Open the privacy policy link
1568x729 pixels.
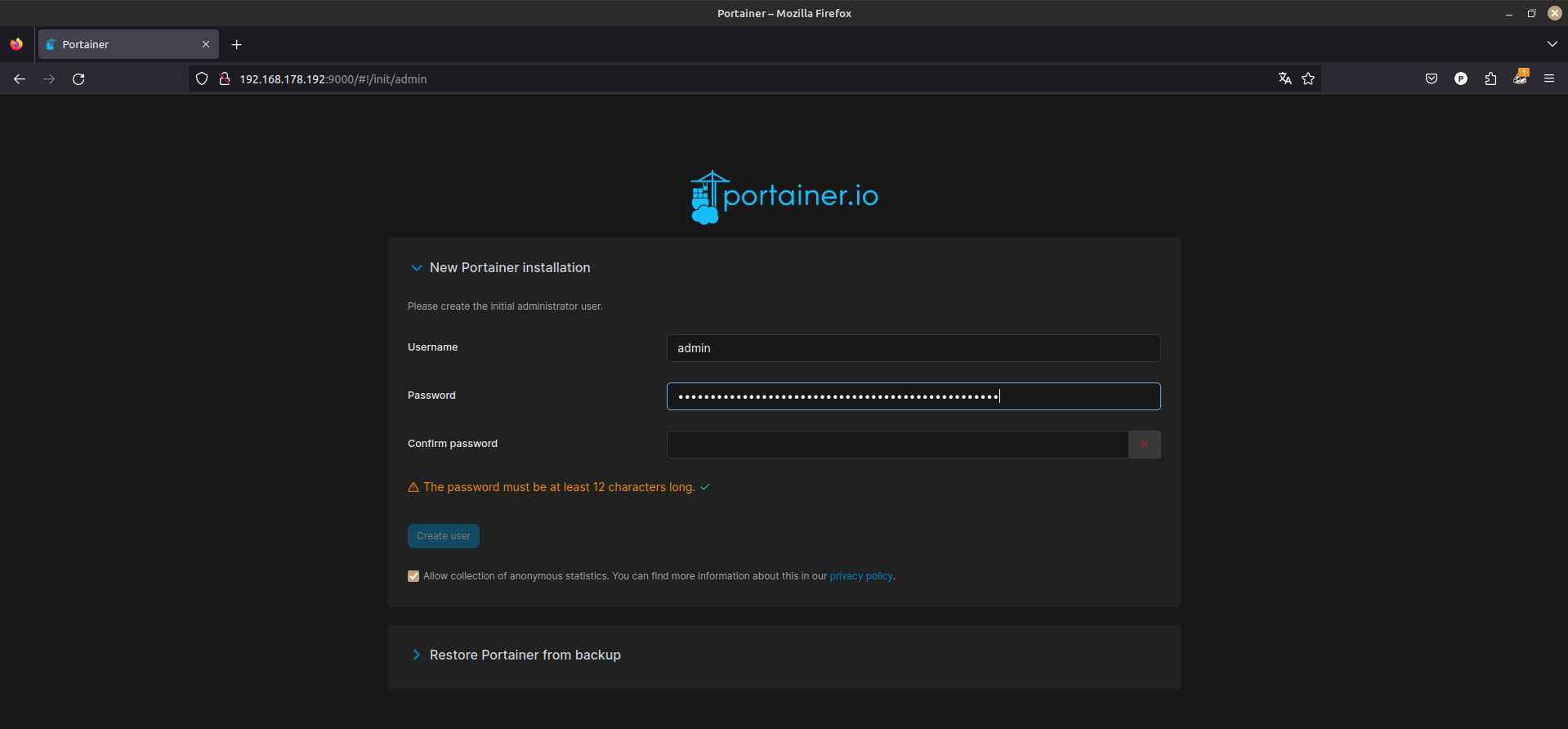point(860,576)
